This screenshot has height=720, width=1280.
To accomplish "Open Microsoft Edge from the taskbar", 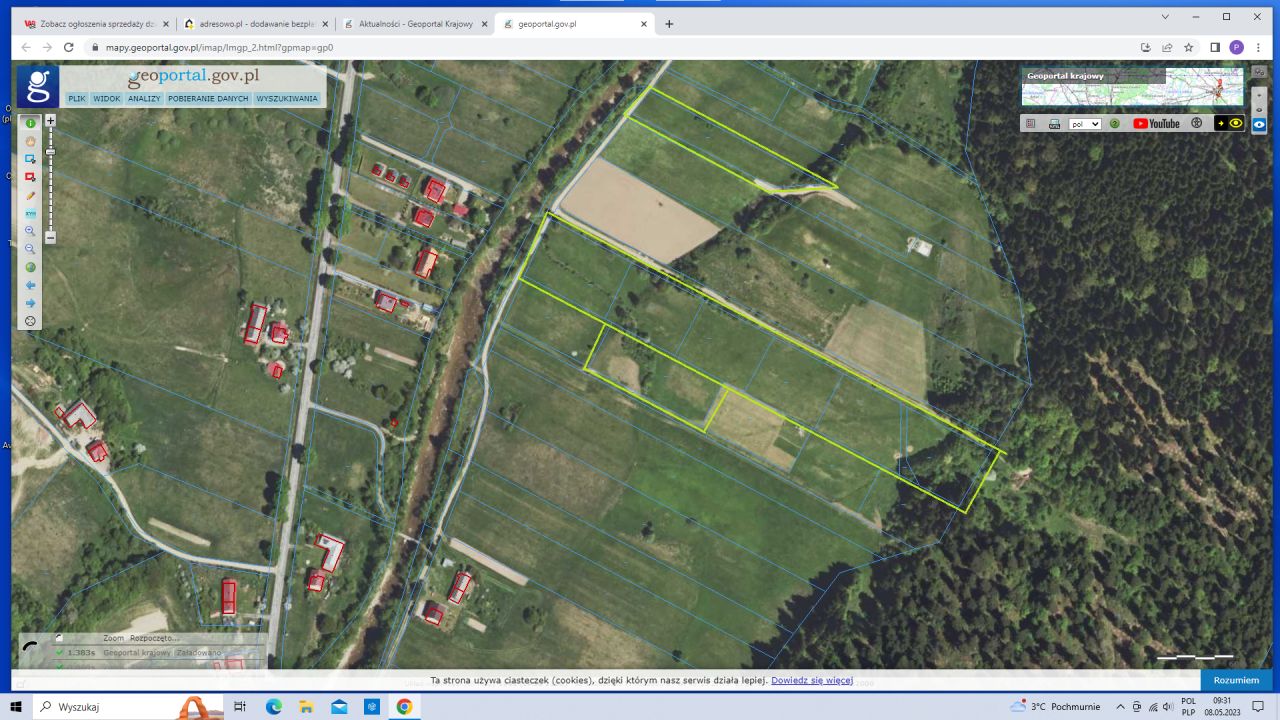I will 273,707.
